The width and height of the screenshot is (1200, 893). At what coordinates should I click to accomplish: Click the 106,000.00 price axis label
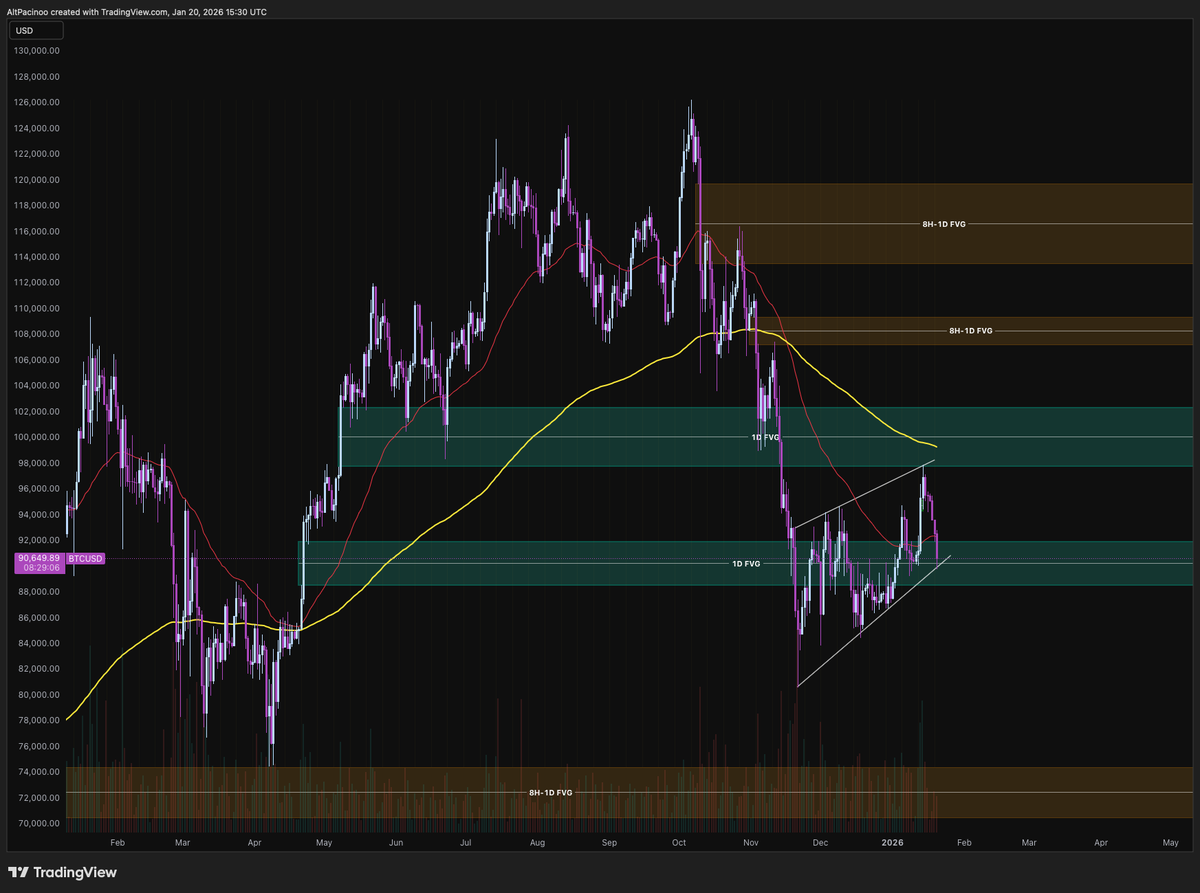click(x=38, y=360)
